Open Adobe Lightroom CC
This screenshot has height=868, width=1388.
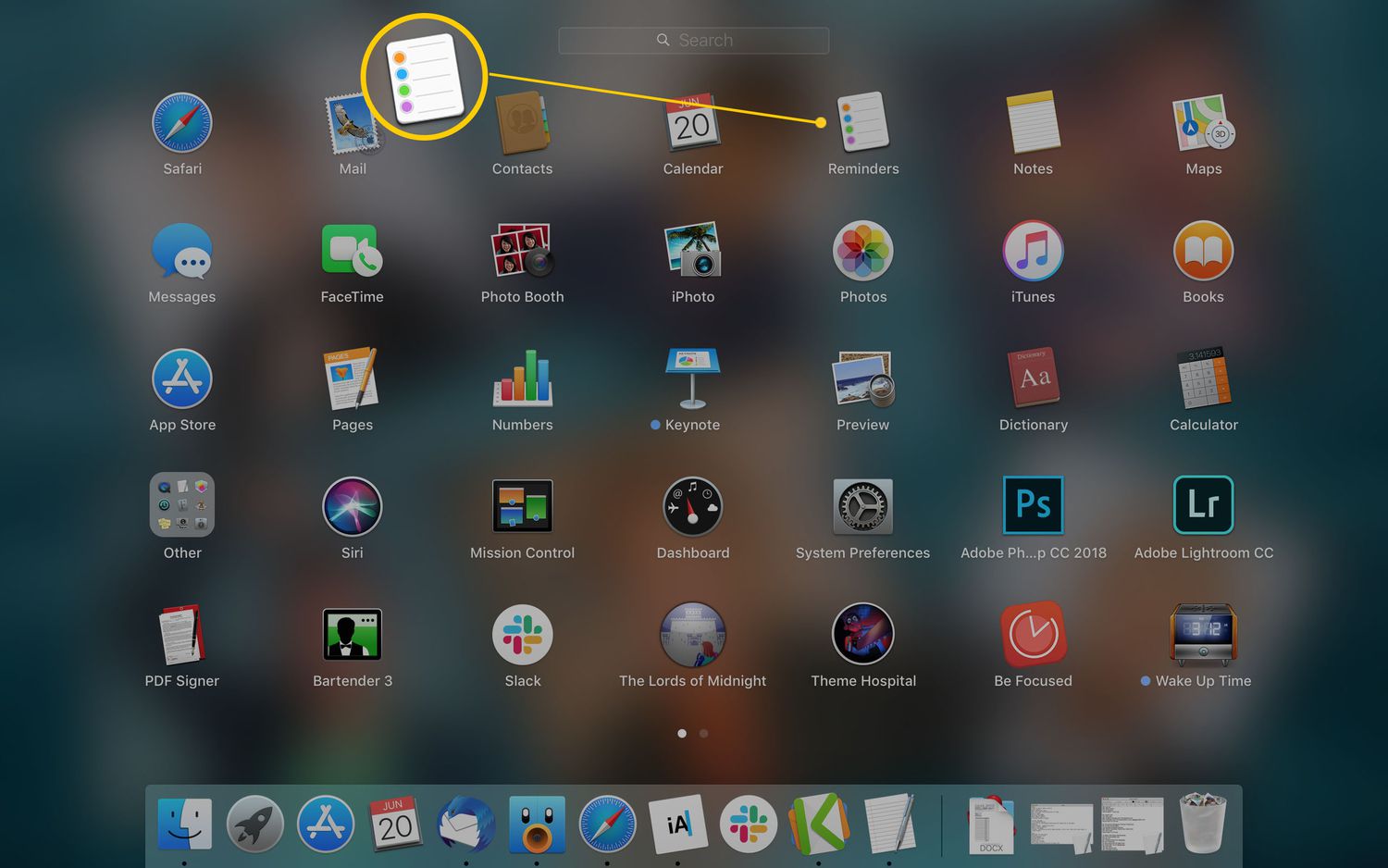pyautogui.click(x=1204, y=505)
